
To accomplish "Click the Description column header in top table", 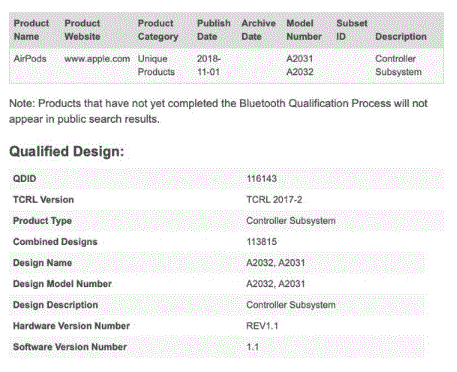I will pos(401,37).
